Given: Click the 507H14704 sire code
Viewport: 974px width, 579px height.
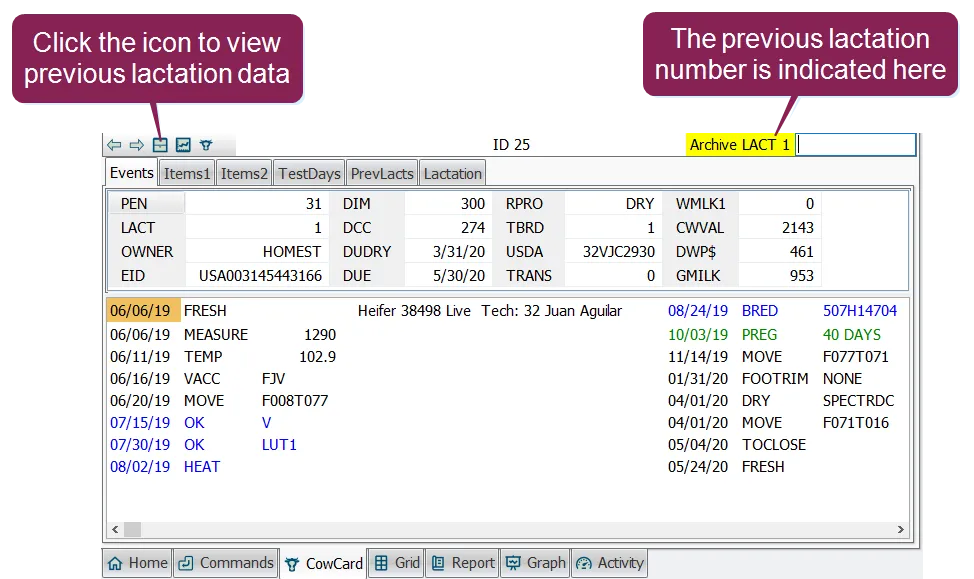Looking at the screenshot, I should point(860,311).
